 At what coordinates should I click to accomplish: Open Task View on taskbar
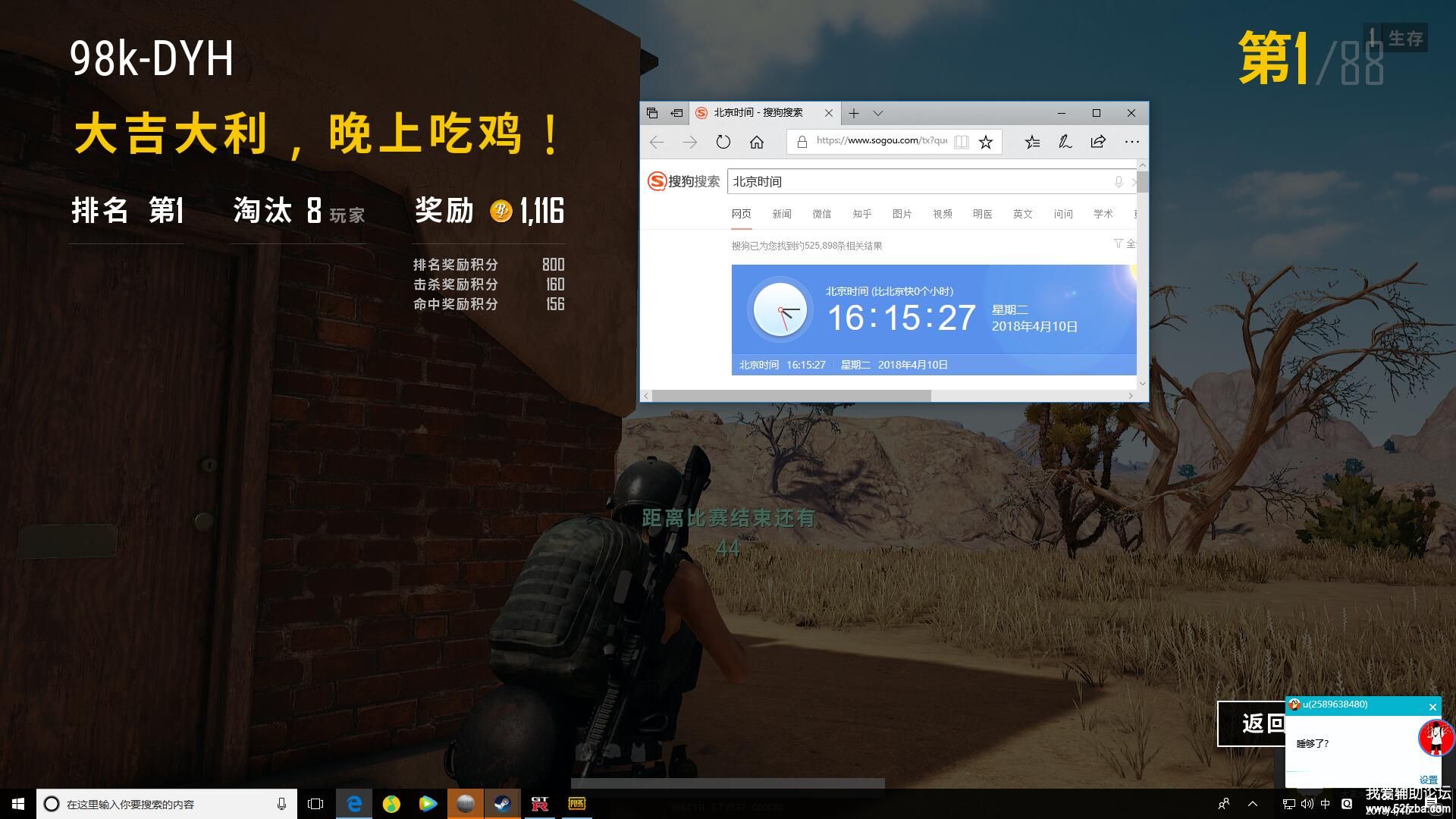[x=315, y=804]
